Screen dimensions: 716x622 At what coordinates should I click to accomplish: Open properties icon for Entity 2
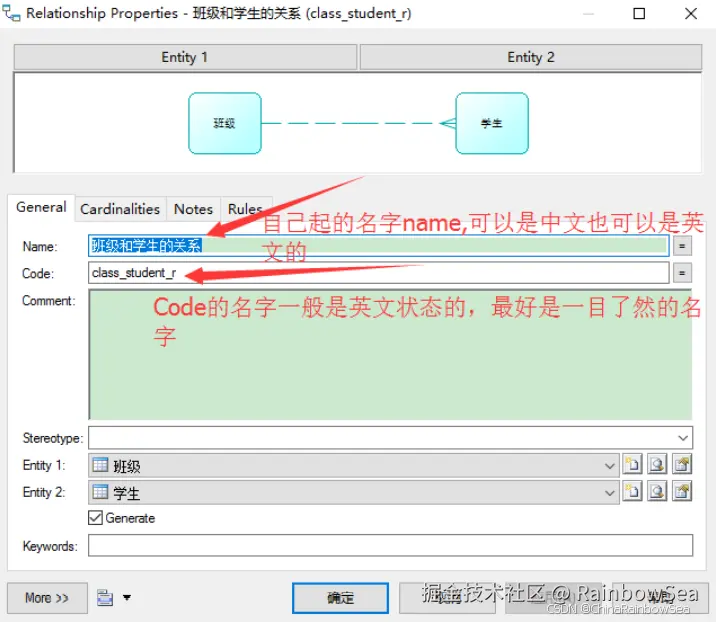(682, 491)
